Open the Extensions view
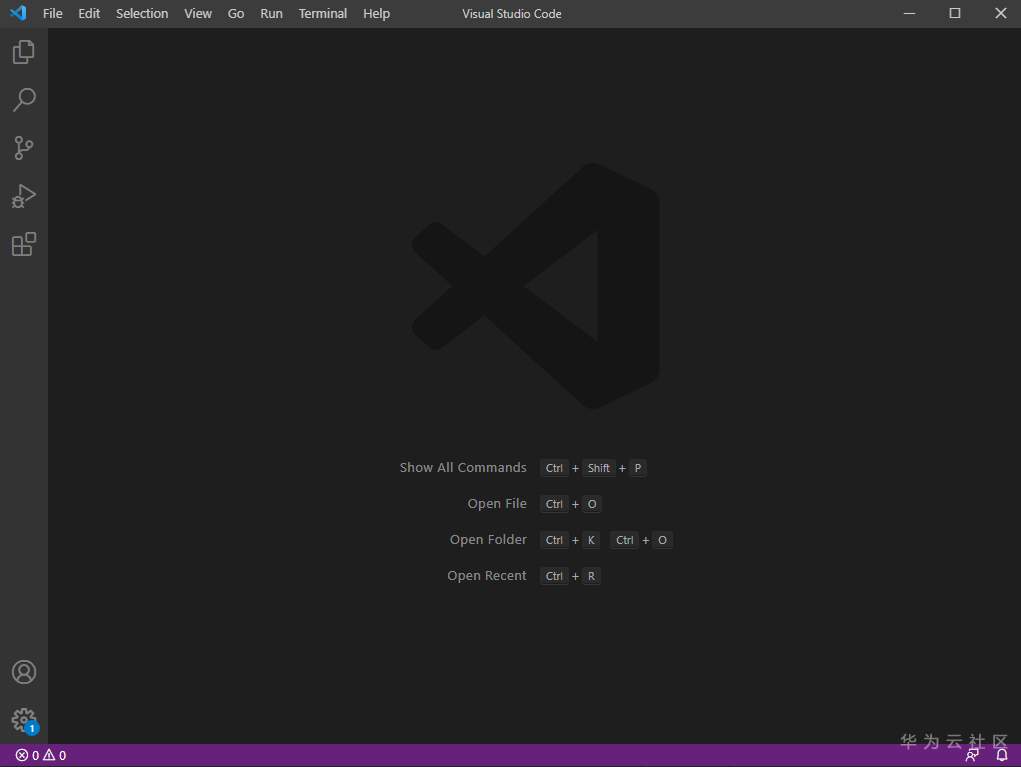Image resolution: width=1021 pixels, height=767 pixels. (x=23, y=244)
